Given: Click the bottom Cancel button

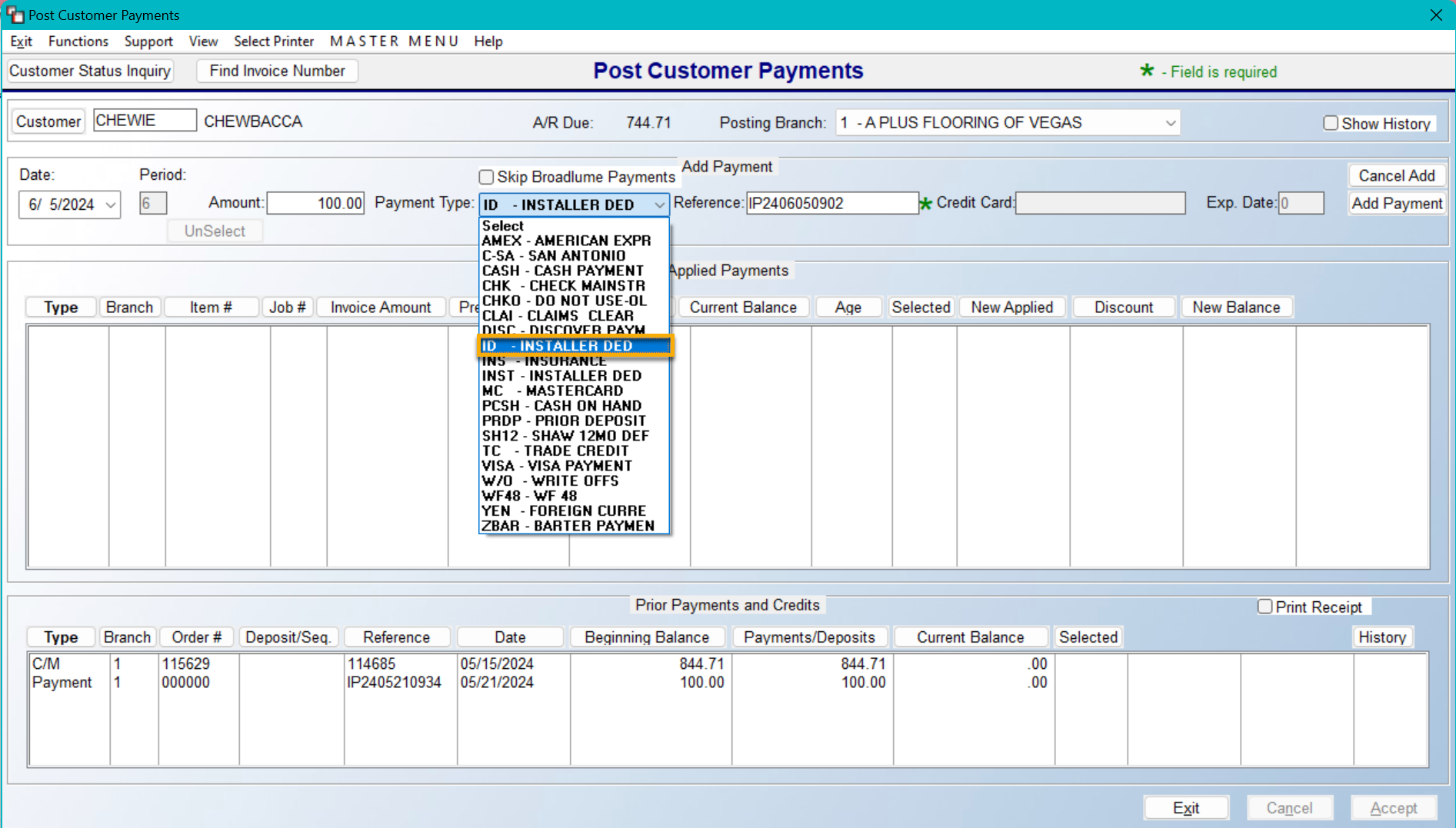Looking at the screenshot, I should (x=1289, y=808).
